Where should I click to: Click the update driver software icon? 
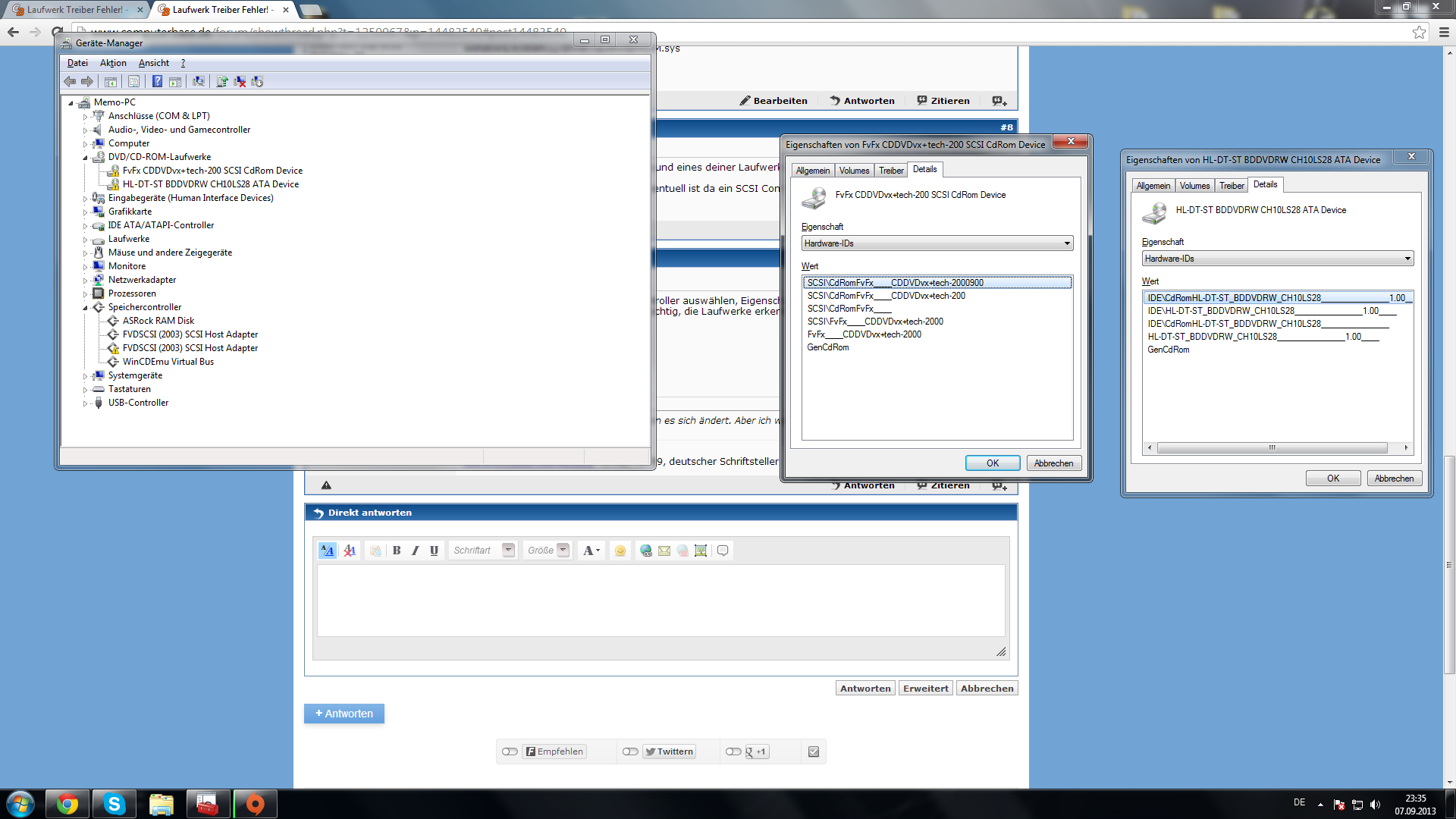[222, 82]
